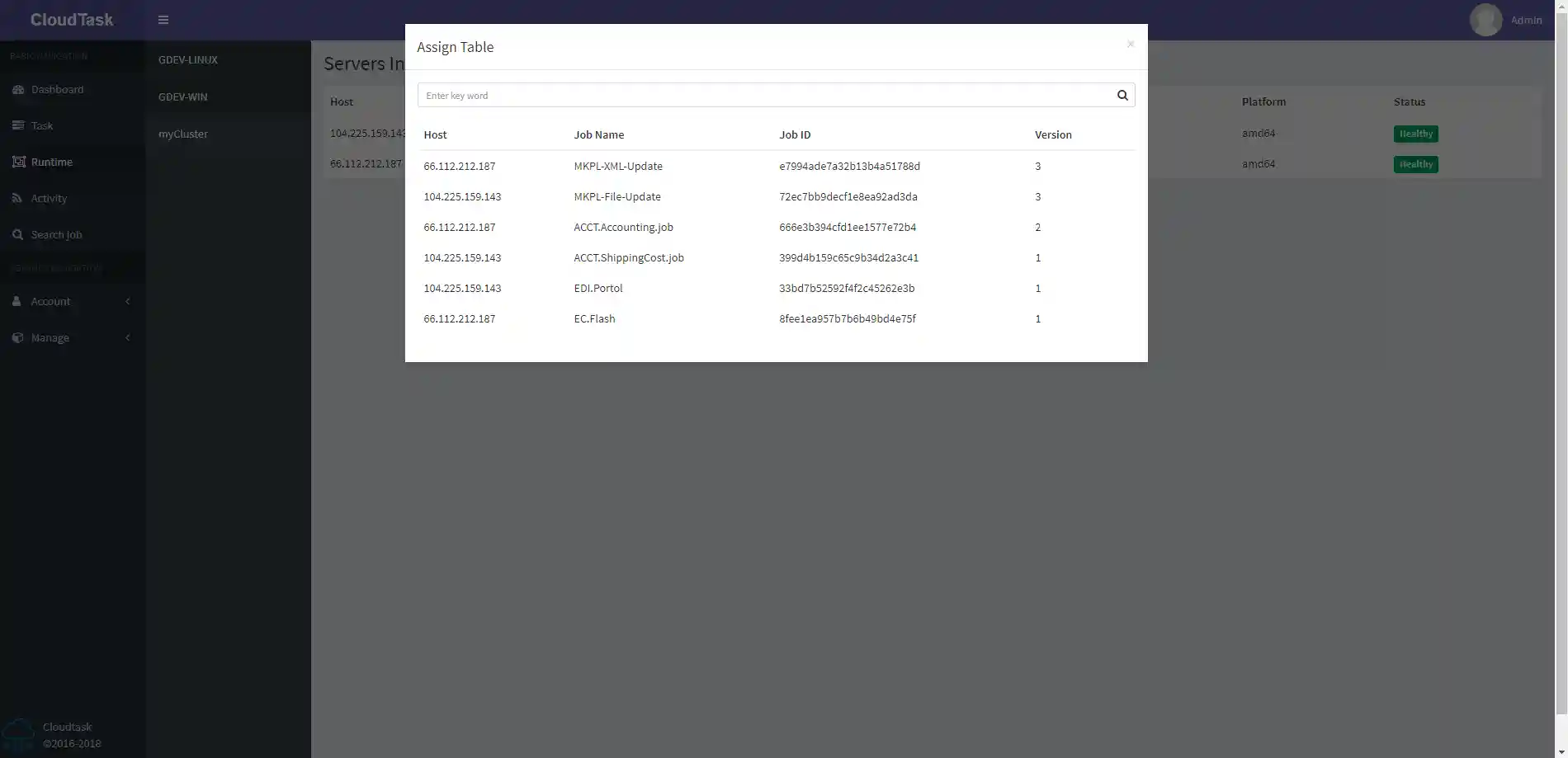1568x758 pixels.
Task: Click the host cell of MKPL-XML-Update row
Action: coord(460,166)
